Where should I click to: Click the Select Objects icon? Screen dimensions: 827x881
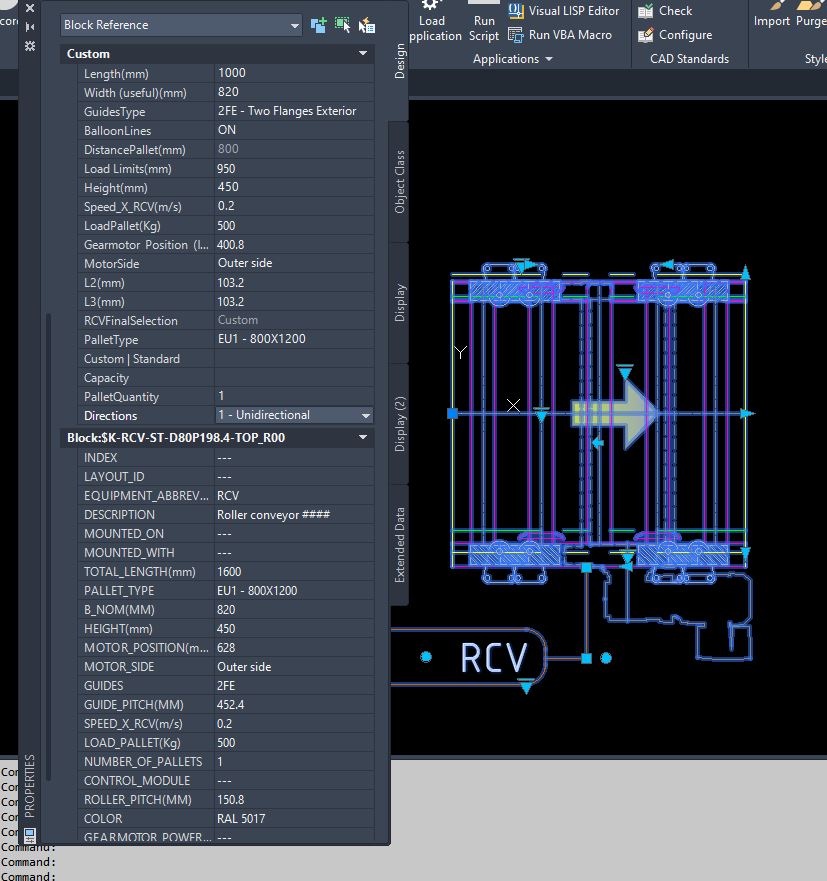pyautogui.click(x=343, y=25)
